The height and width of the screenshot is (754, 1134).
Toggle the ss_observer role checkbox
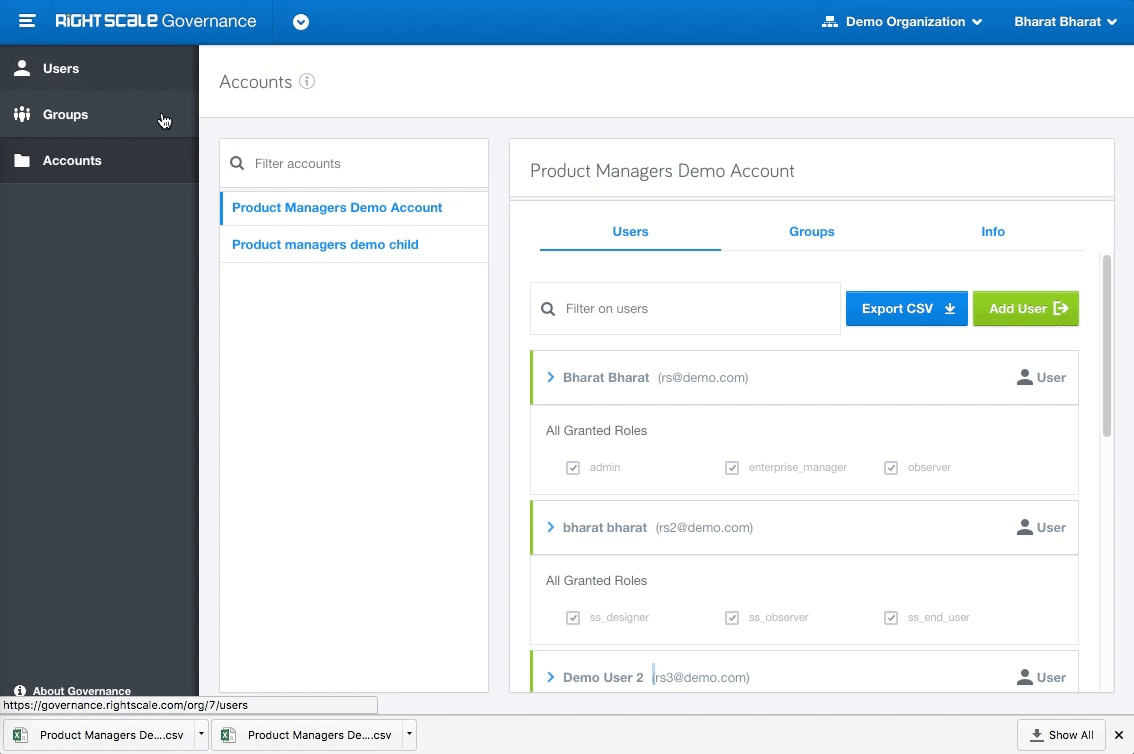pyautogui.click(x=732, y=617)
